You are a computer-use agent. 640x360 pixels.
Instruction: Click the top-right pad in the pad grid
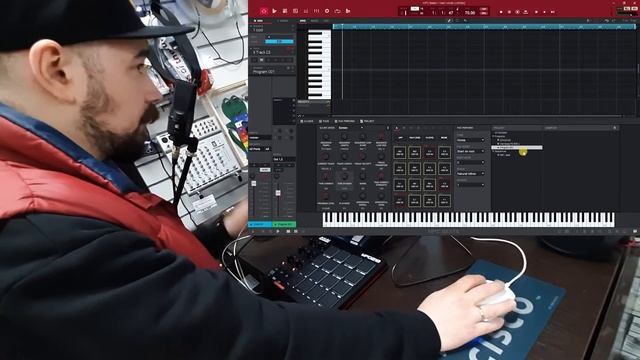[444, 153]
